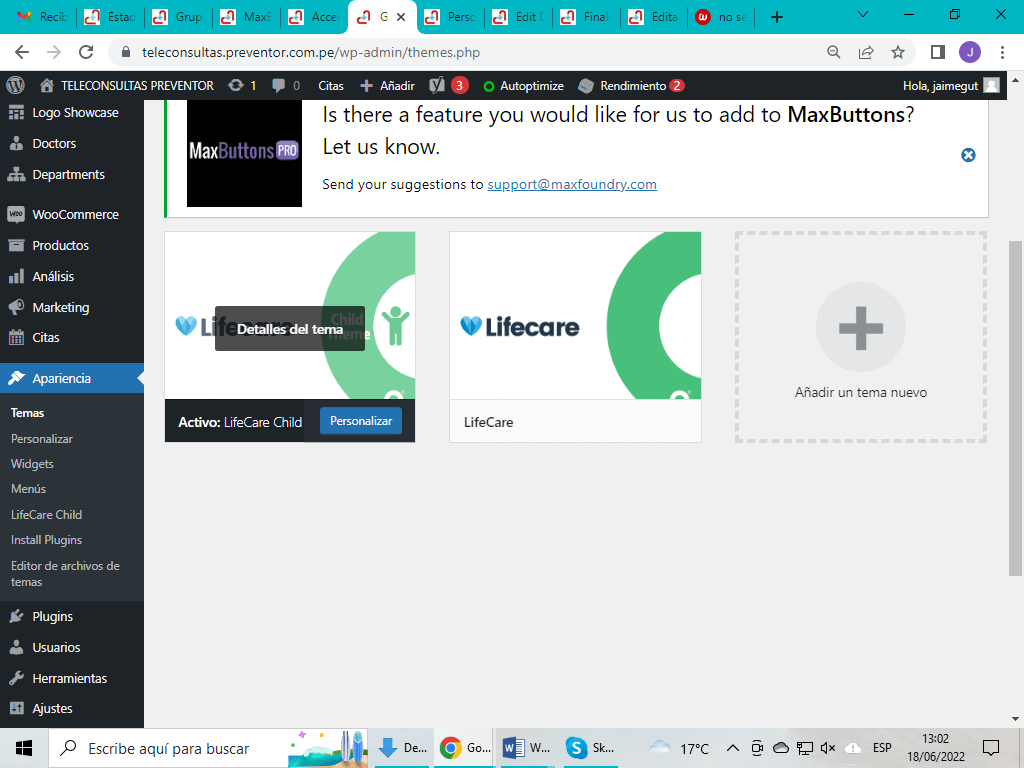Open tab search dropdown chevron
Image resolution: width=1024 pixels, height=768 pixels.
coord(863,14)
